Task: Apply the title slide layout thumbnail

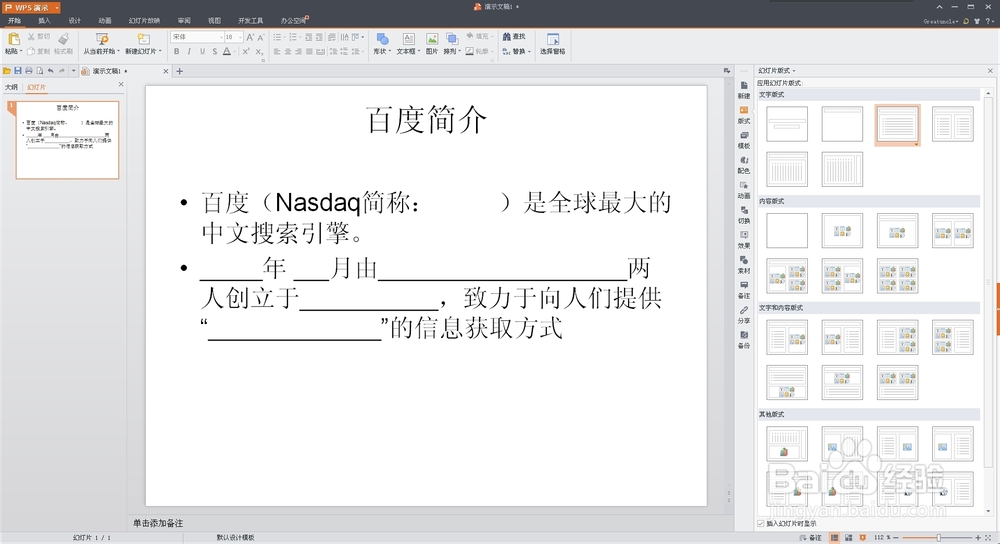Action: (787, 124)
